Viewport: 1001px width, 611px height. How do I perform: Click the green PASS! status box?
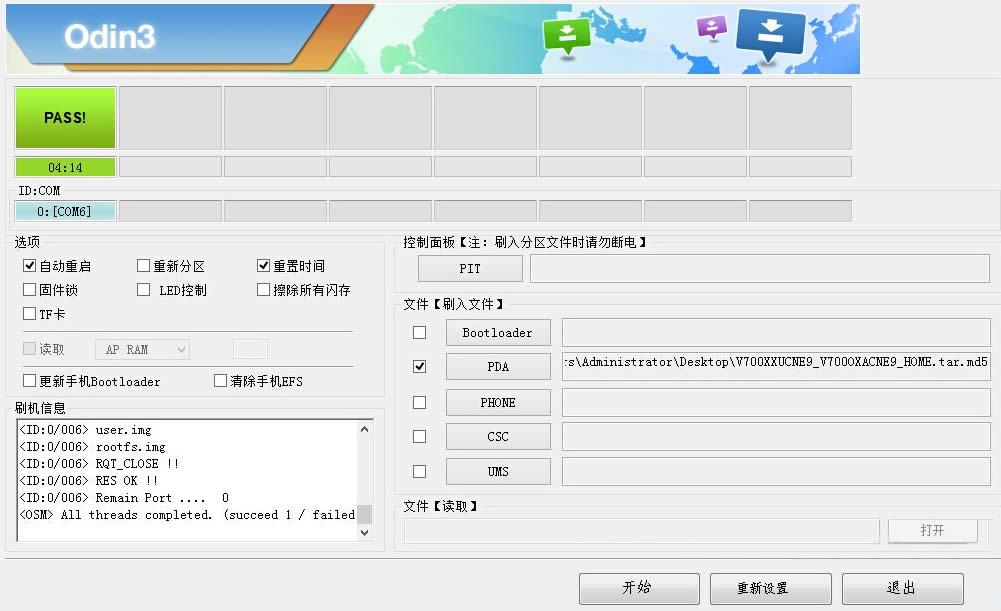click(x=65, y=118)
